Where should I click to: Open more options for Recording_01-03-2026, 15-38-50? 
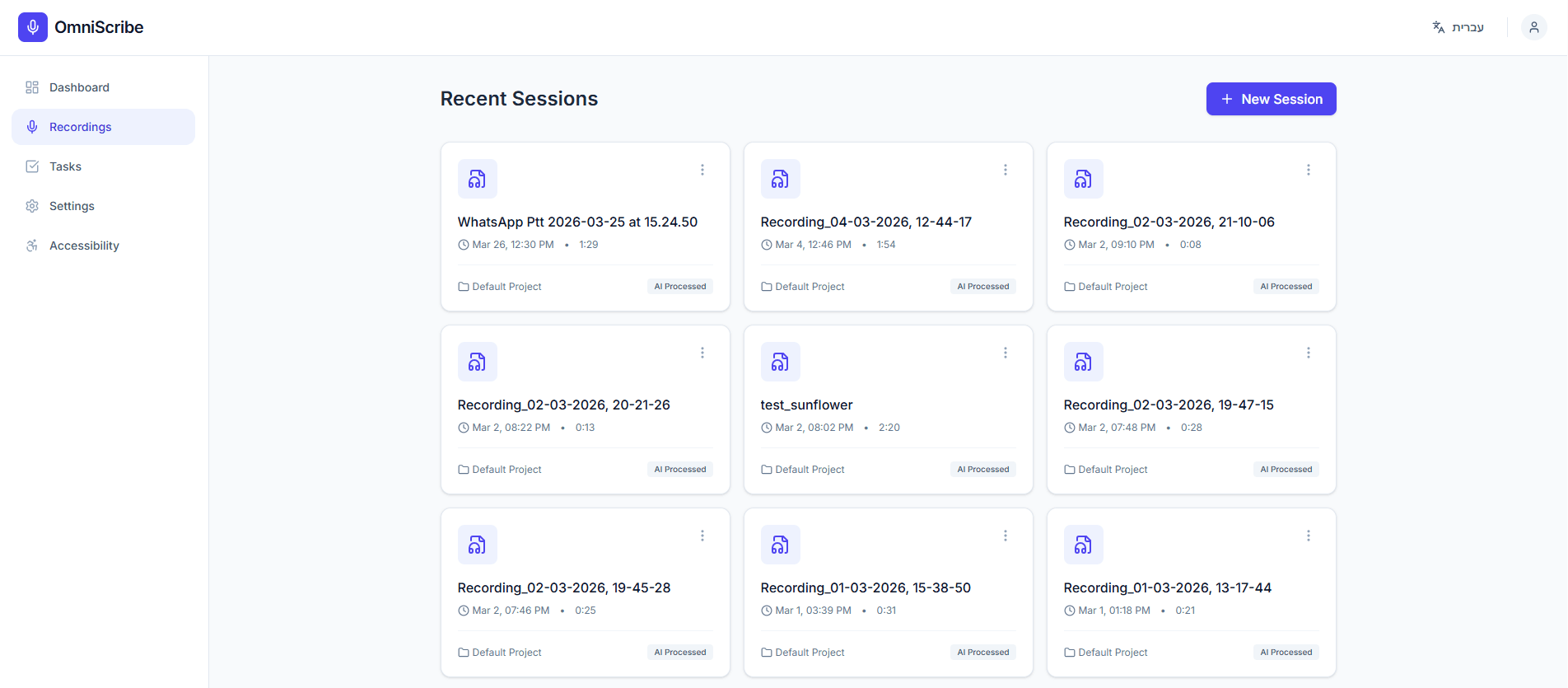1006,536
